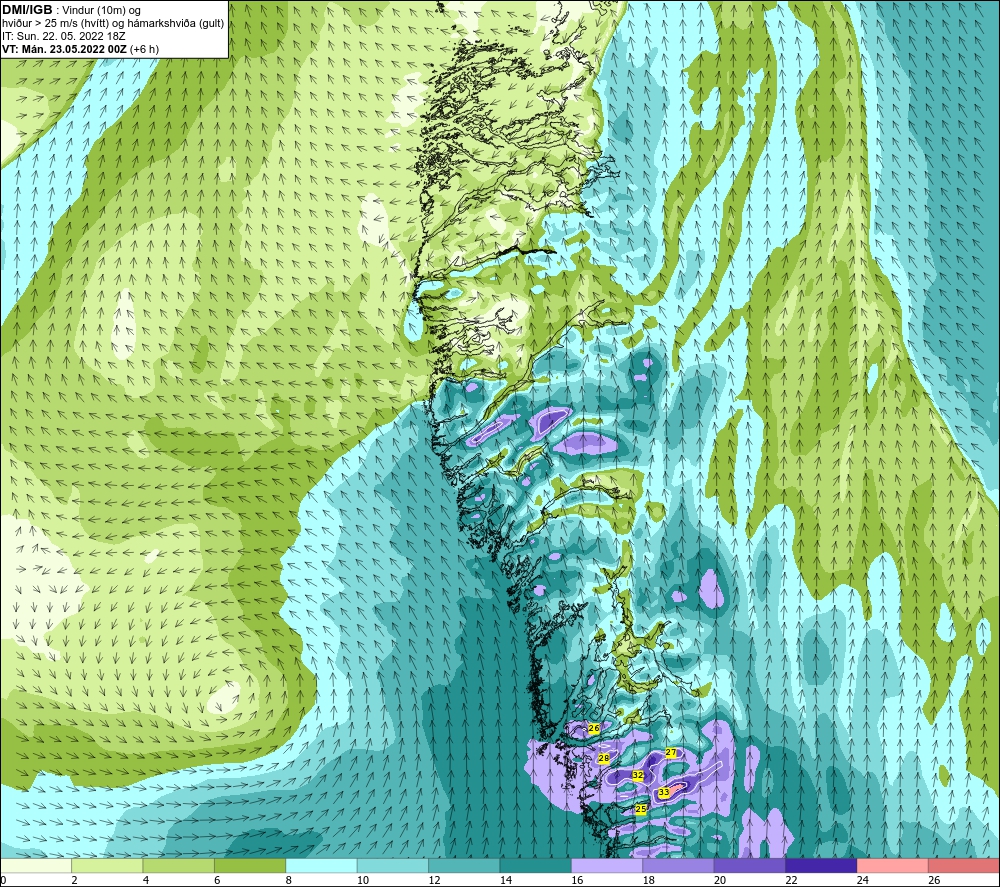Click the scale label 0
The height and width of the screenshot is (887, 1000).
pos(3,881)
